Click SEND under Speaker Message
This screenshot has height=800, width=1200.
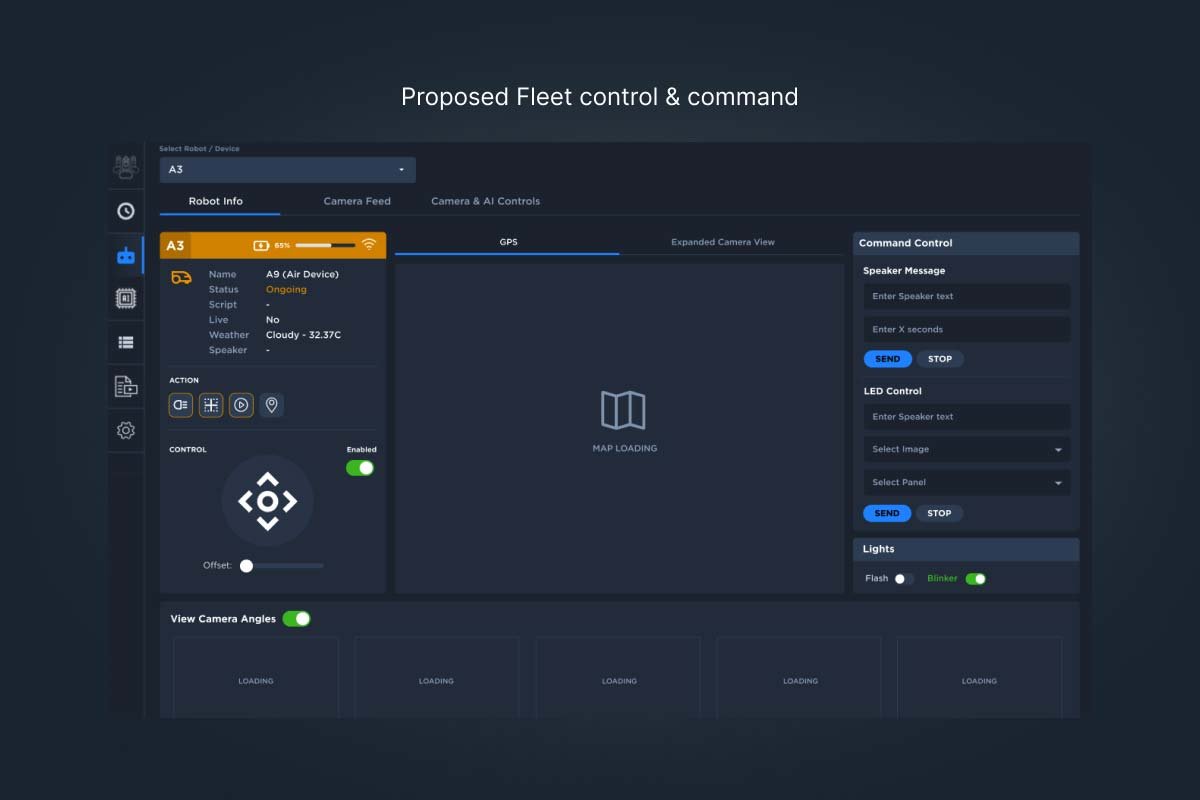click(x=887, y=359)
